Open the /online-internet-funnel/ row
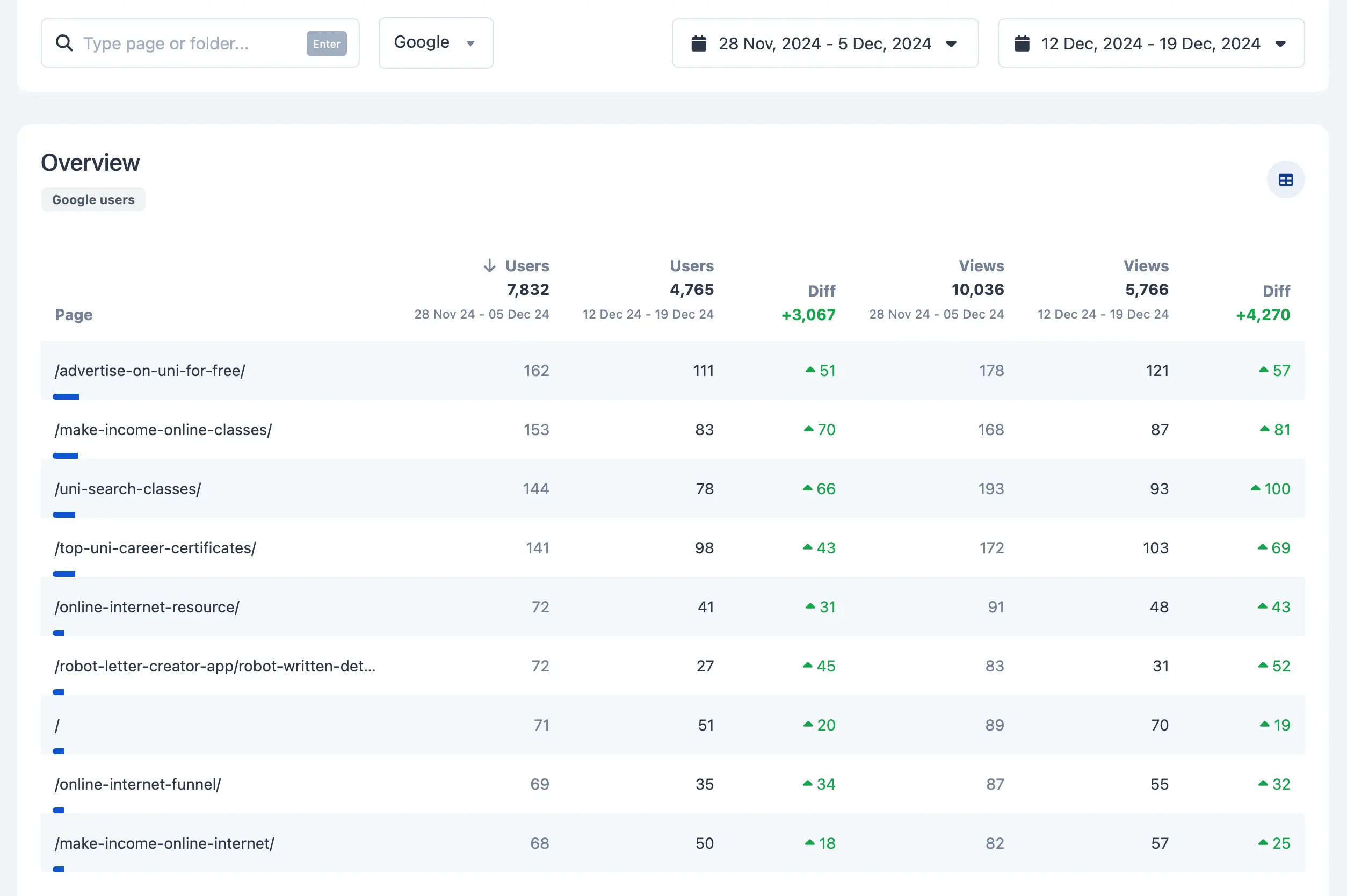The width and height of the screenshot is (1347, 896). (x=137, y=784)
